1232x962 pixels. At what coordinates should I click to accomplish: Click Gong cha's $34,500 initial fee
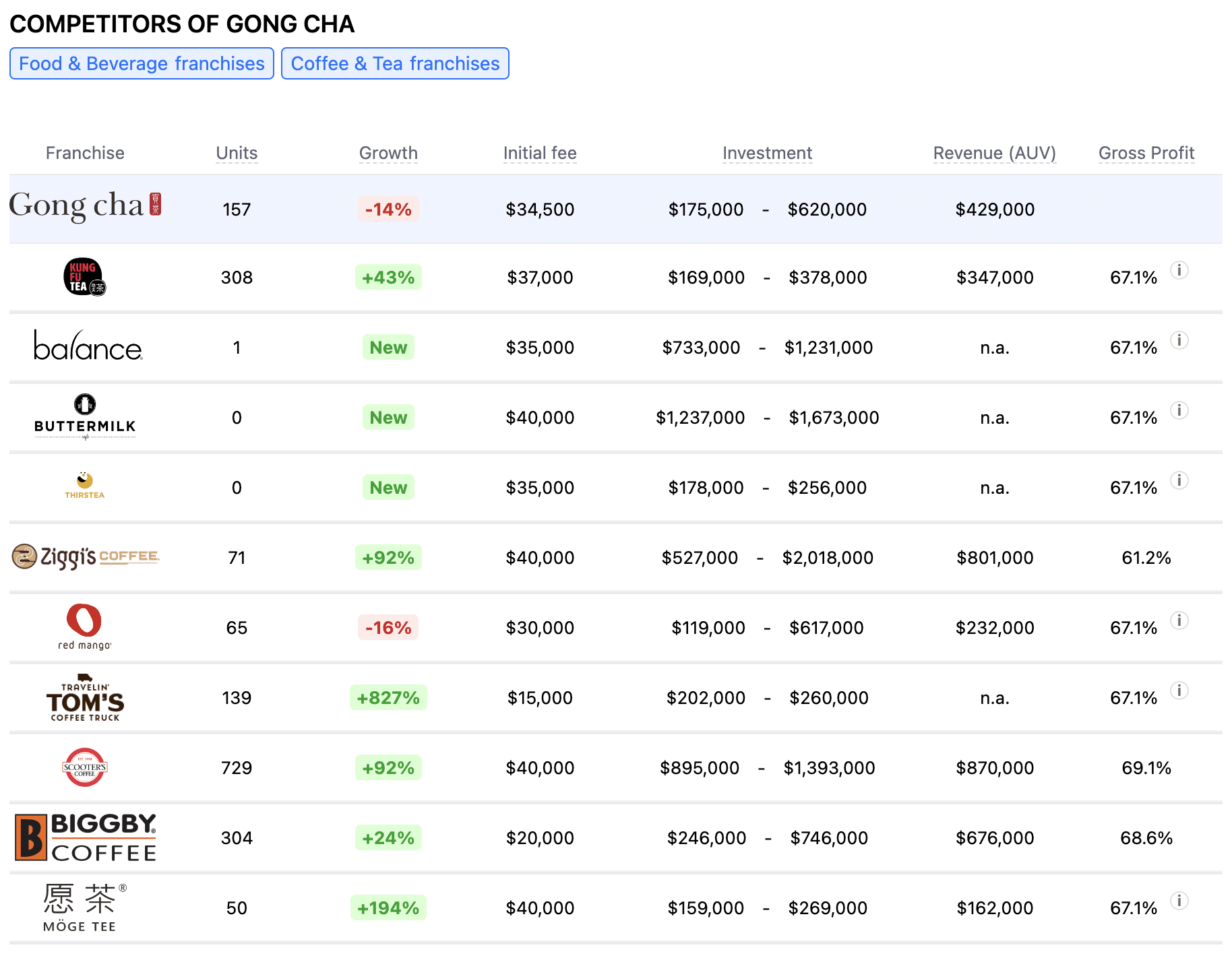[x=540, y=210]
